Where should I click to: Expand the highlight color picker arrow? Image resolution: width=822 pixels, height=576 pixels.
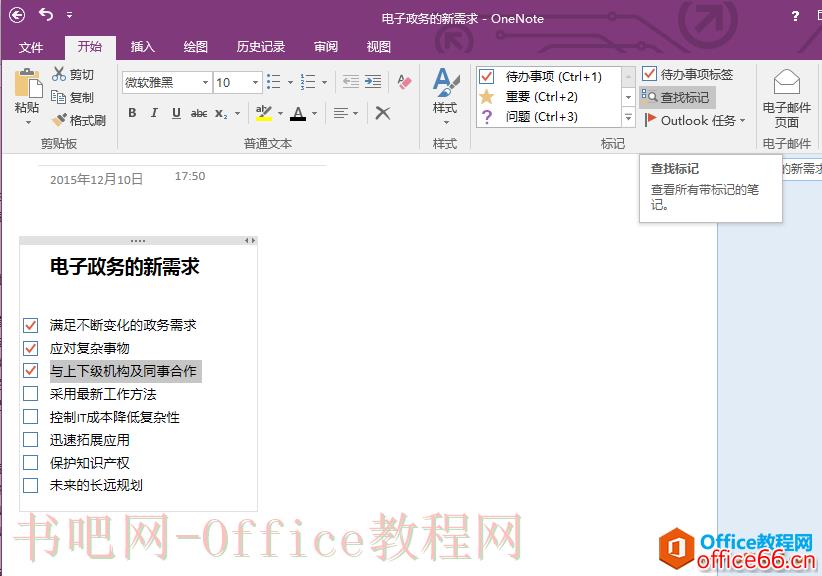tap(280, 113)
